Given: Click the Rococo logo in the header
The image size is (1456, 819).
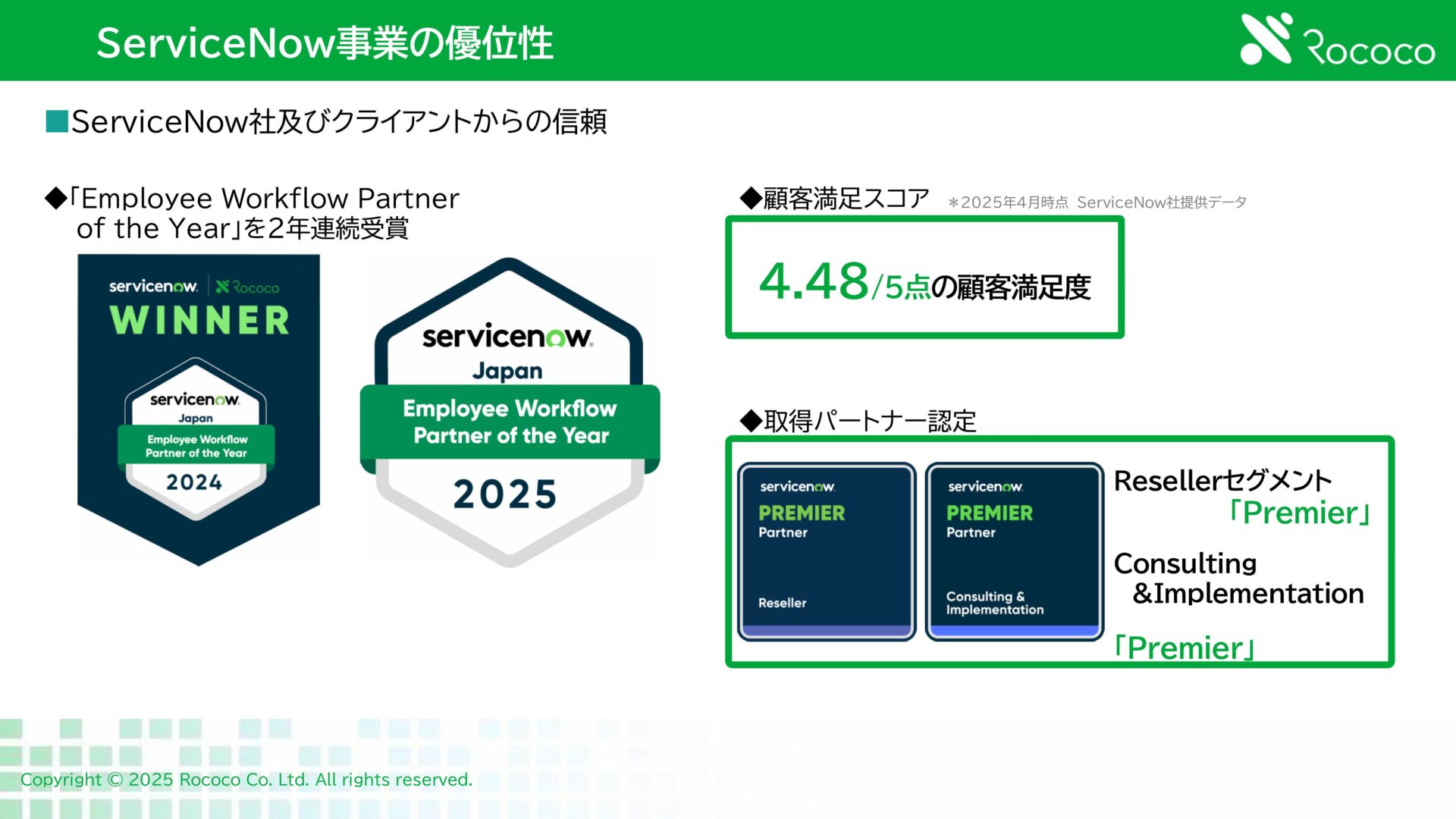Looking at the screenshot, I should click(x=1338, y=39).
